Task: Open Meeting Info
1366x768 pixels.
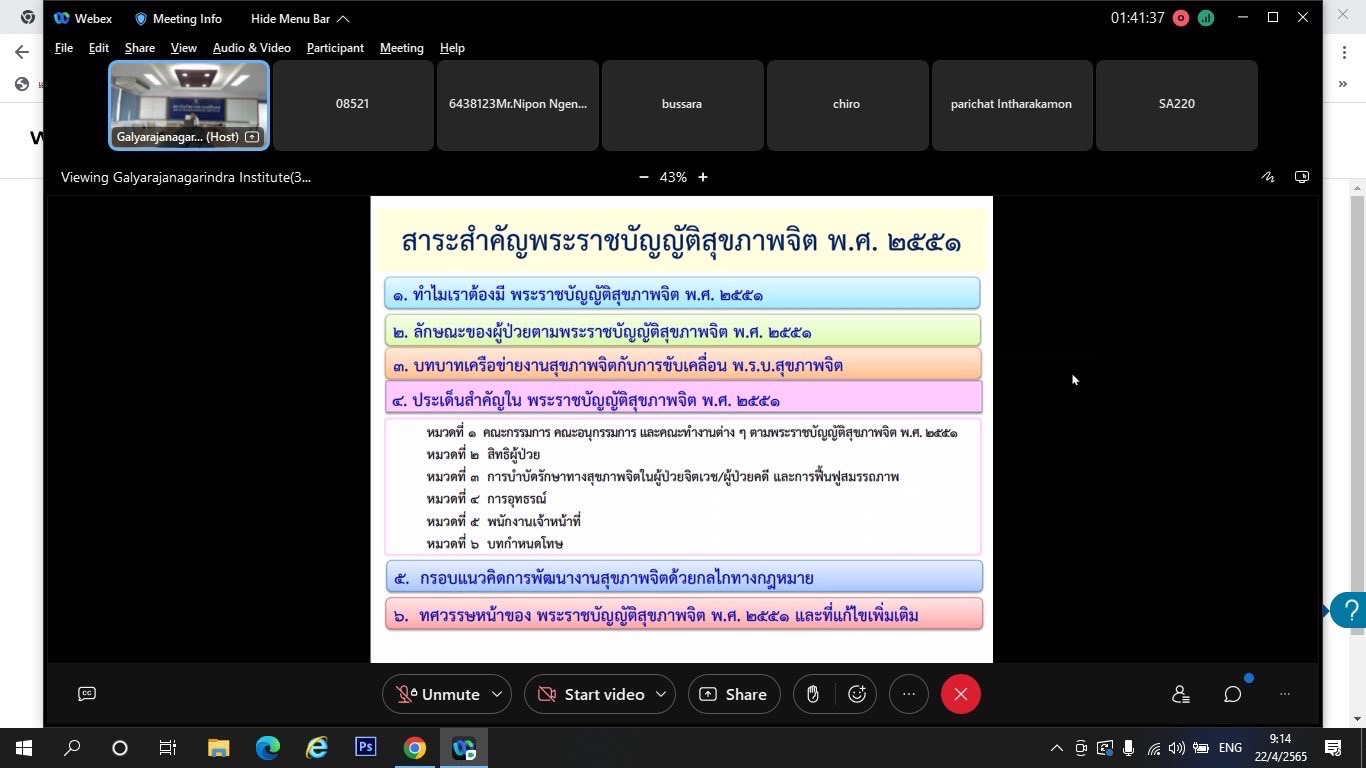Action: click(x=178, y=19)
